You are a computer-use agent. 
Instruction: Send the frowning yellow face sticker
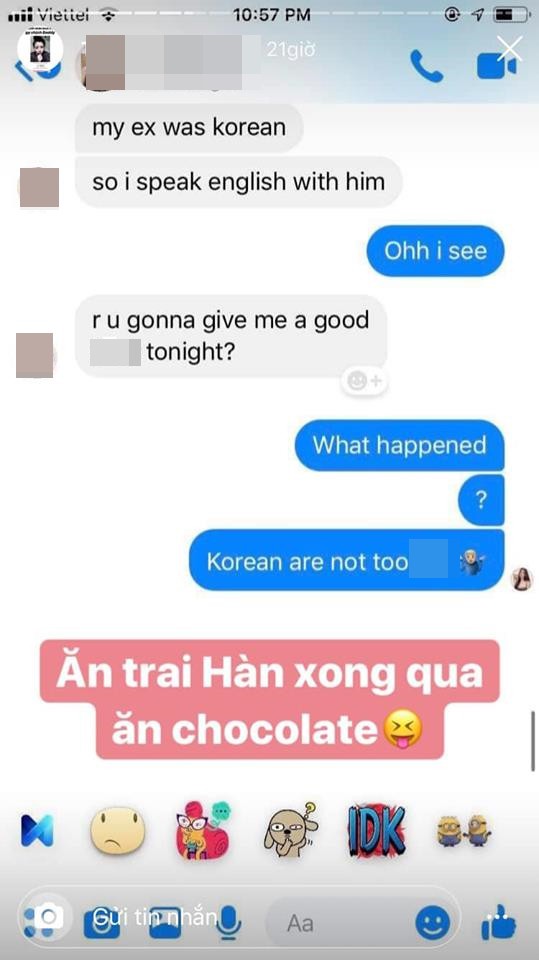[x=118, y=831]
